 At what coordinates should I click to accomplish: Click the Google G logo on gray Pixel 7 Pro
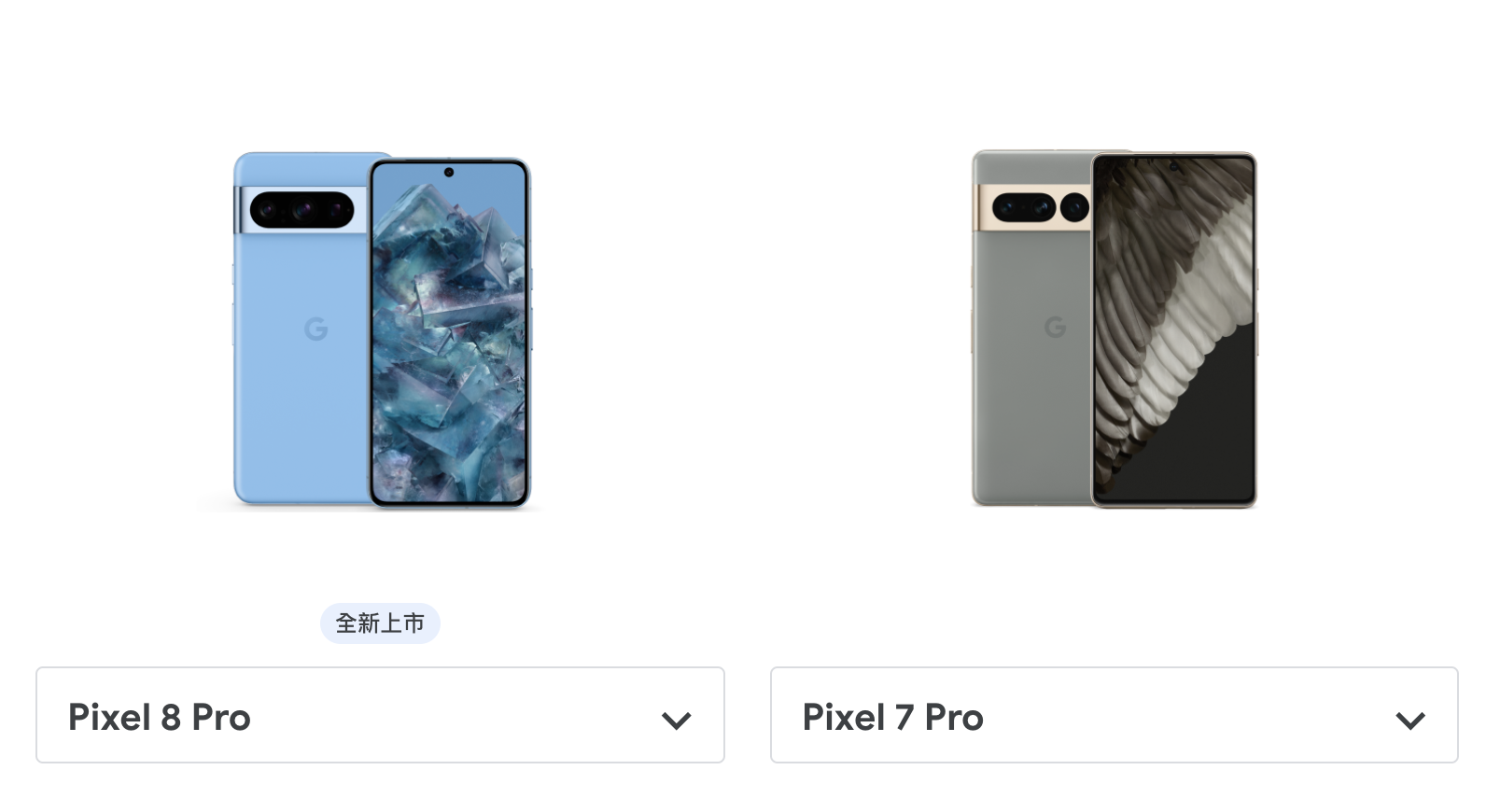(x=1055, y=327)
